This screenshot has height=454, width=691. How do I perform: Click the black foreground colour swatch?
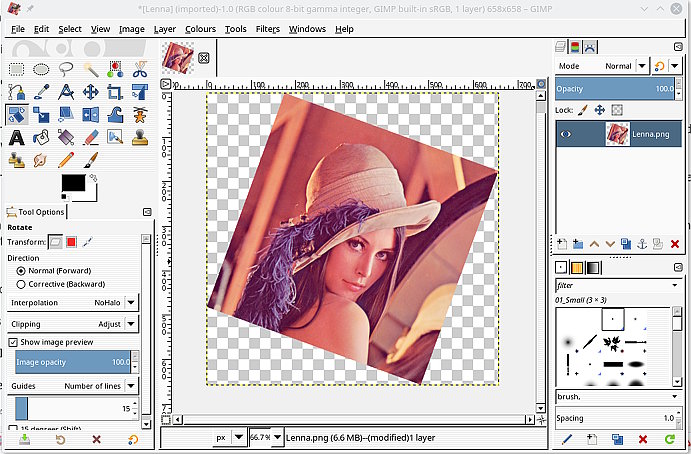point(72,182)
